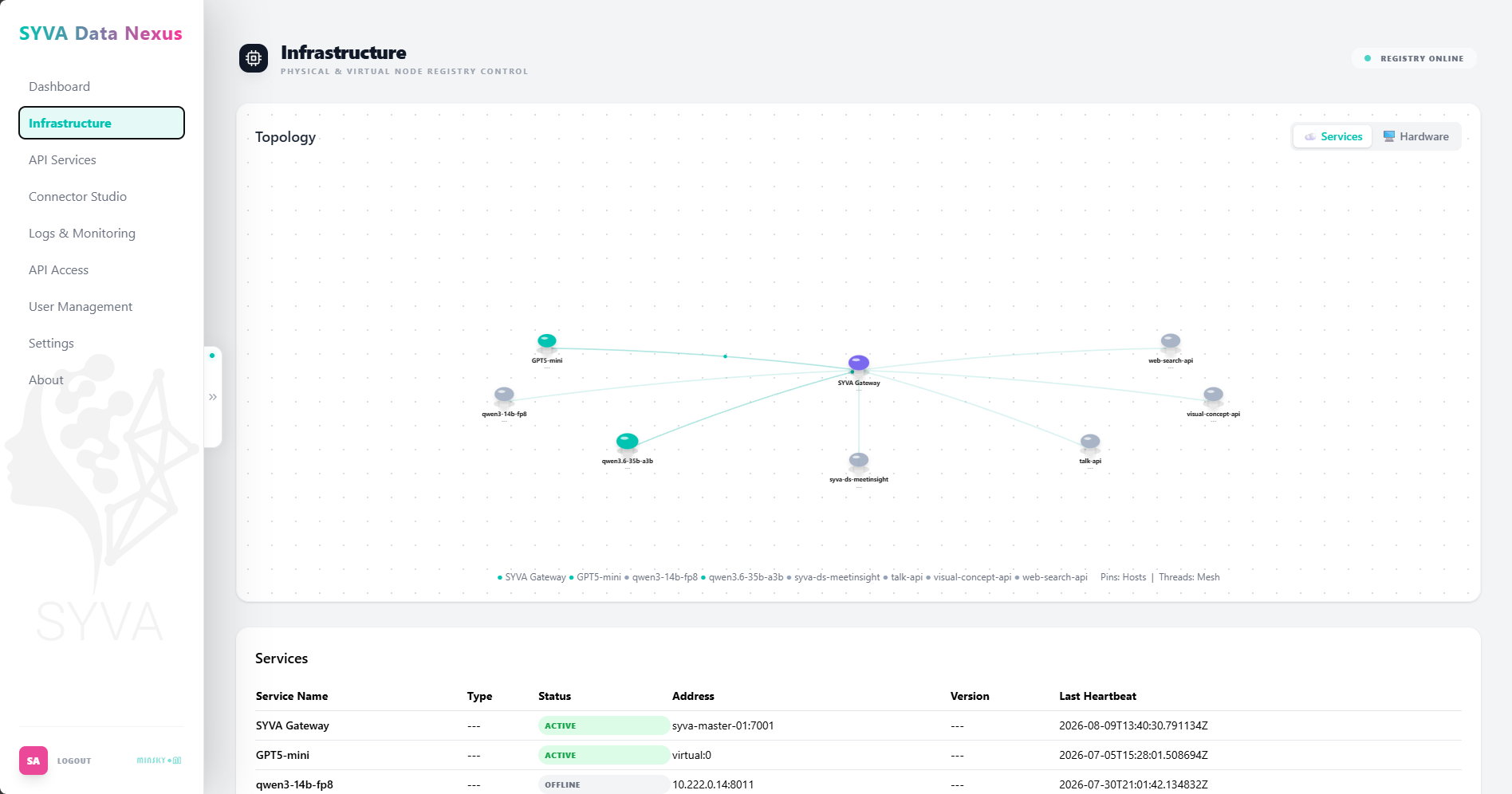Select the web-search-api node icon
1512x794 pixels.
(1171, 342)
